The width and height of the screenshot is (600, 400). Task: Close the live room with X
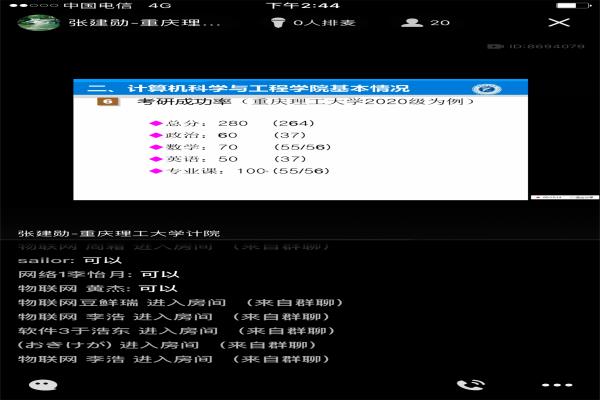559,23
